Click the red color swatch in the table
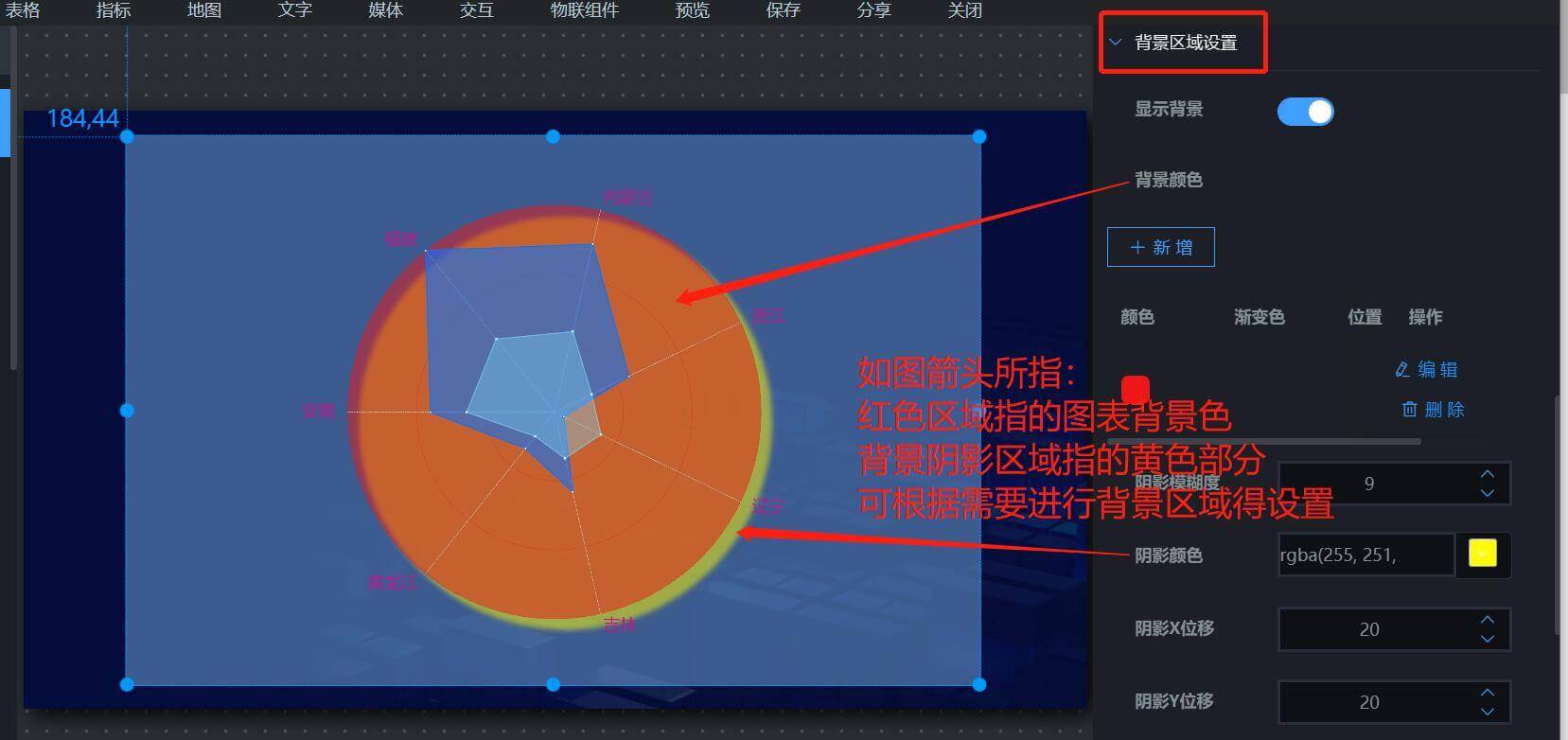 pyautogui.click(x=1136, y=389)
